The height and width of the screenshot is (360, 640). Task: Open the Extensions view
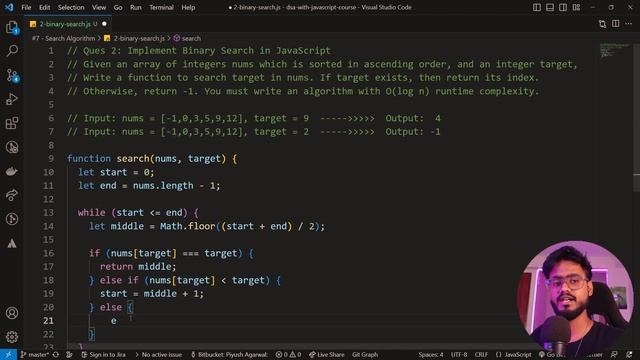(x=12, y=123)
